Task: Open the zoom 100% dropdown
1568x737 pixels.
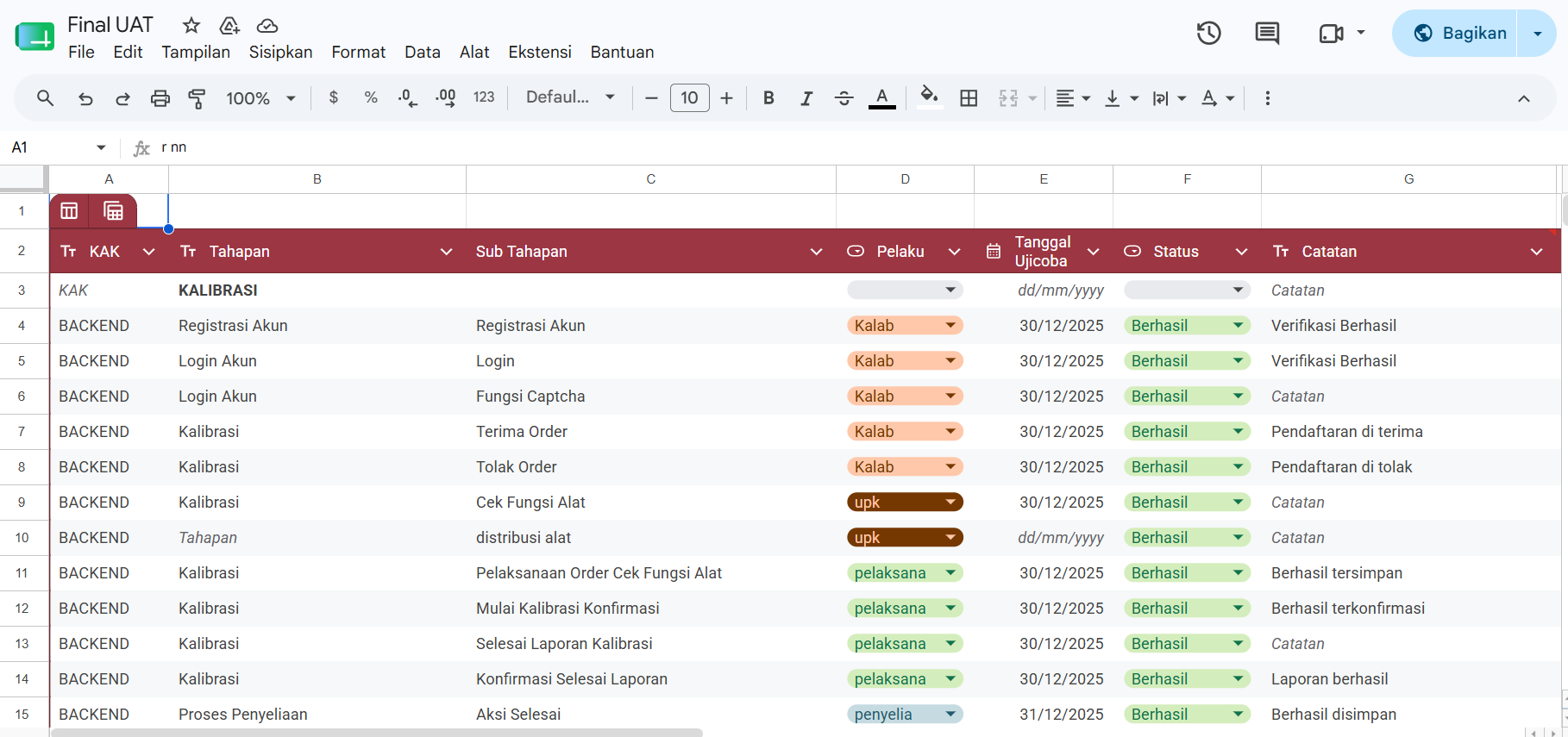Action: coord(260,98)
